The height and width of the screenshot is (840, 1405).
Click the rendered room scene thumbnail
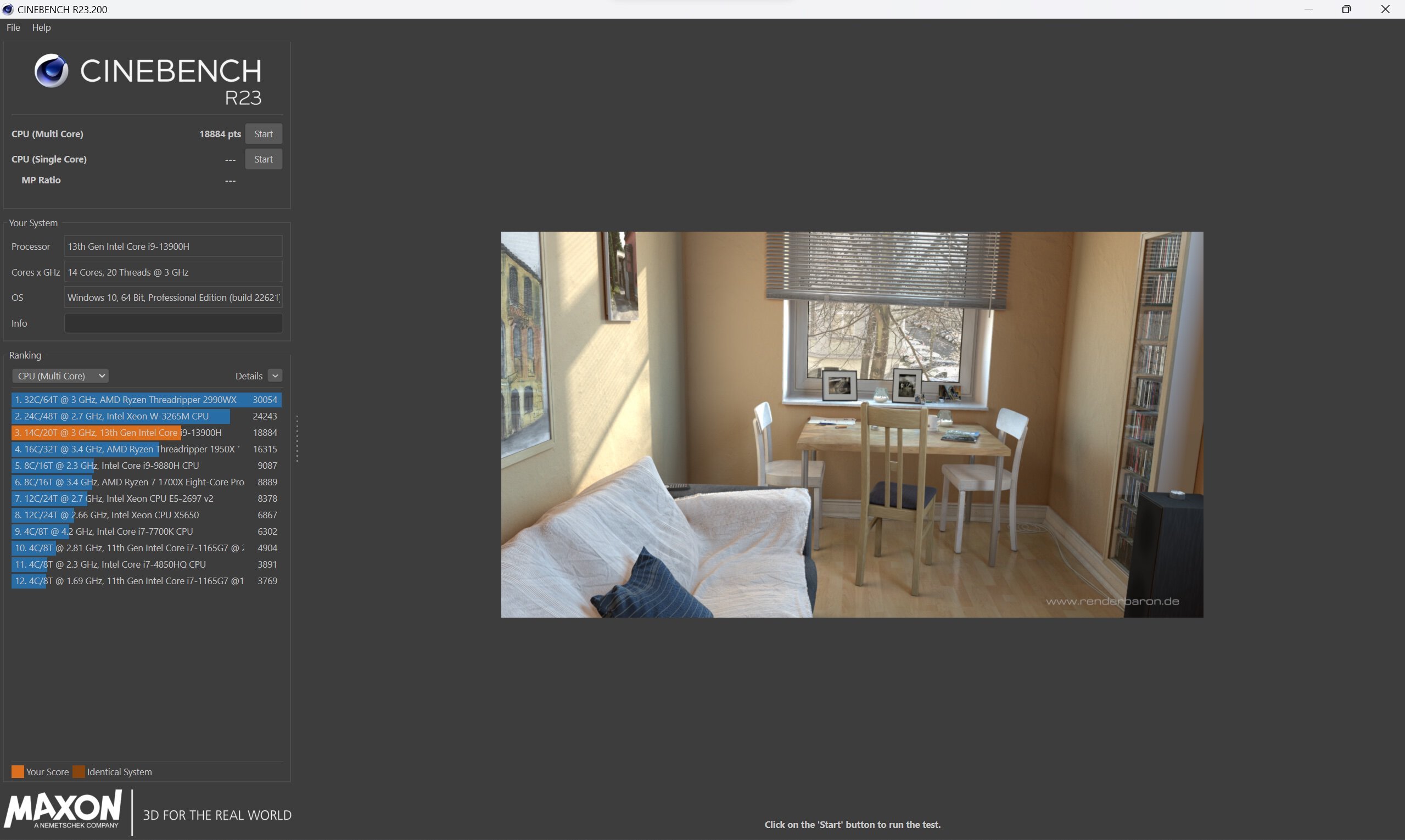pyautogui.click(x=852, y=424)
